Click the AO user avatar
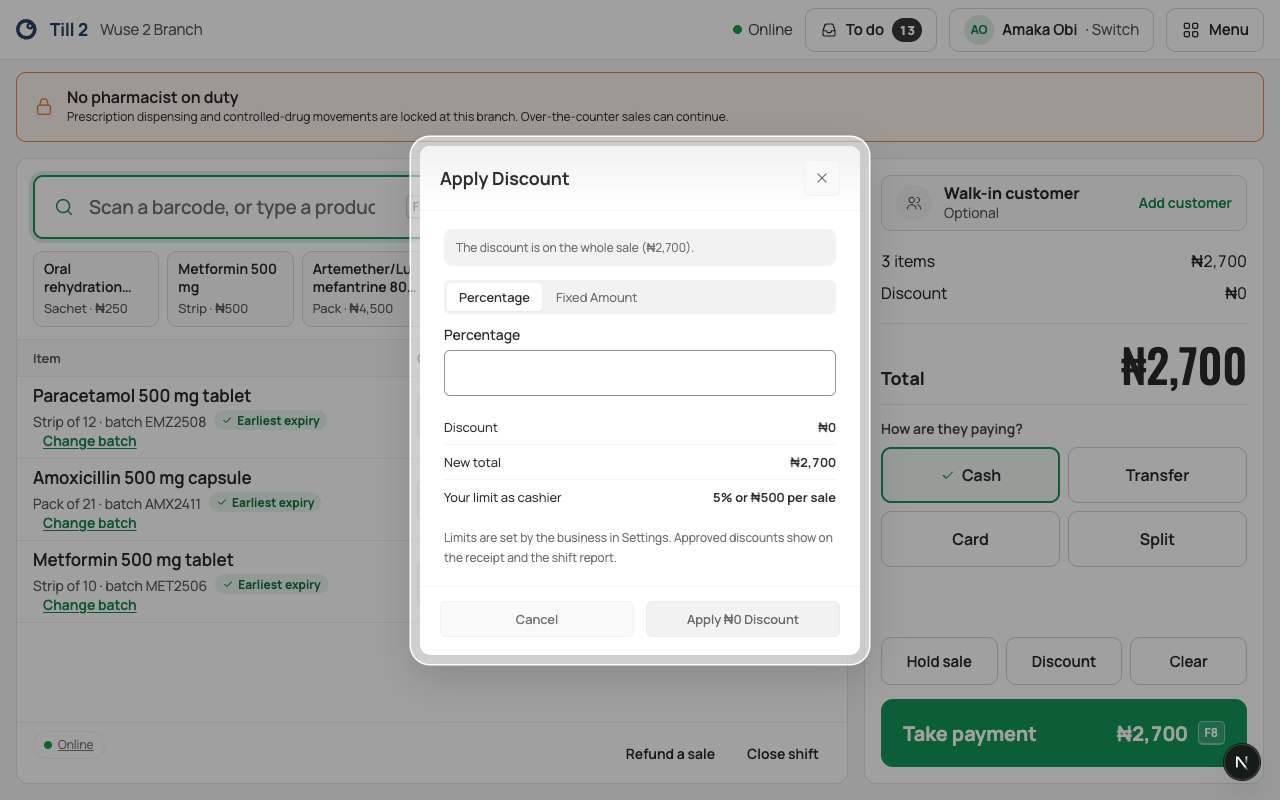Image resolution: width=1280 pixels, height=800 pixels. (x=979, y=30)
